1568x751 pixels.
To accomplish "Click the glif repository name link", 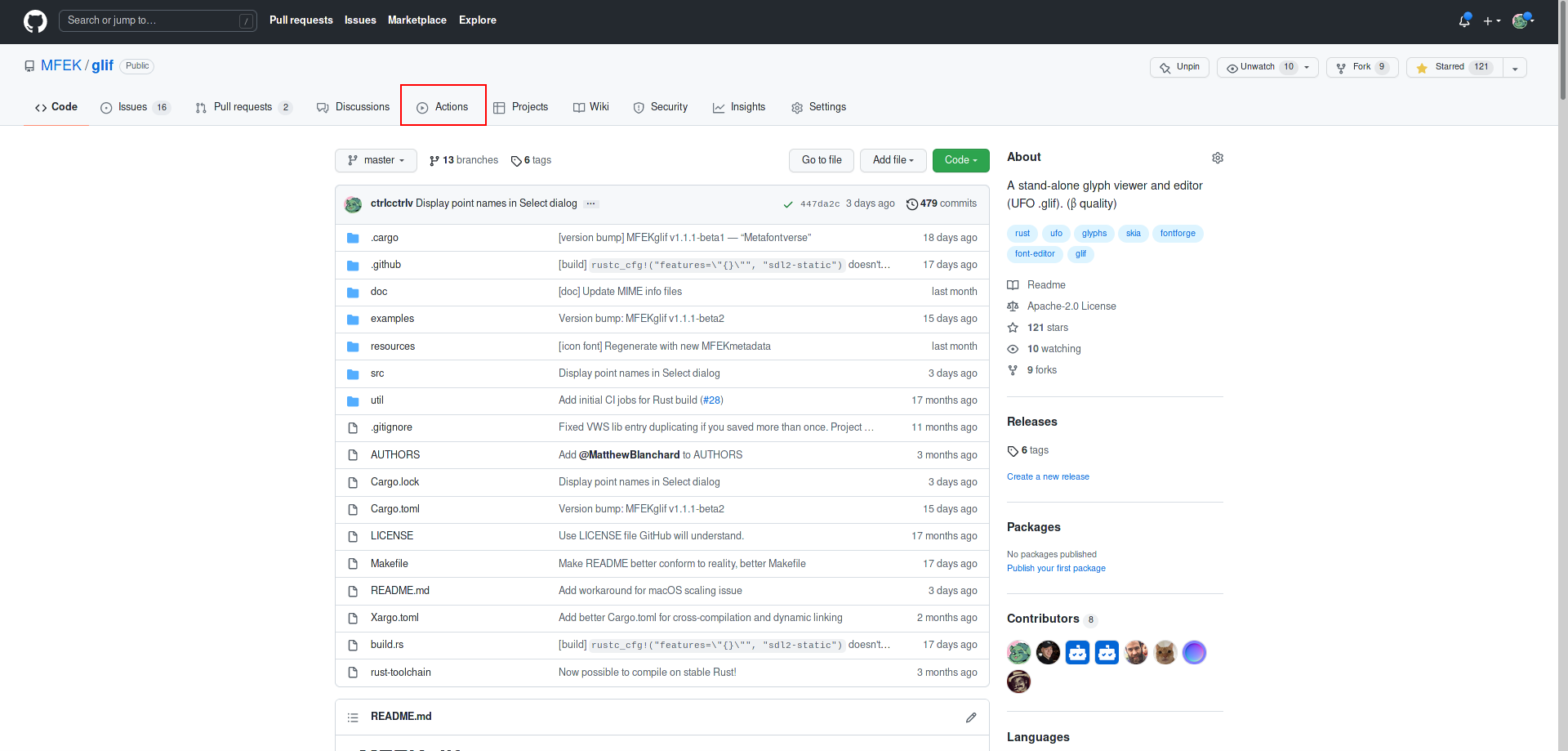I will [x=102, y=65].
